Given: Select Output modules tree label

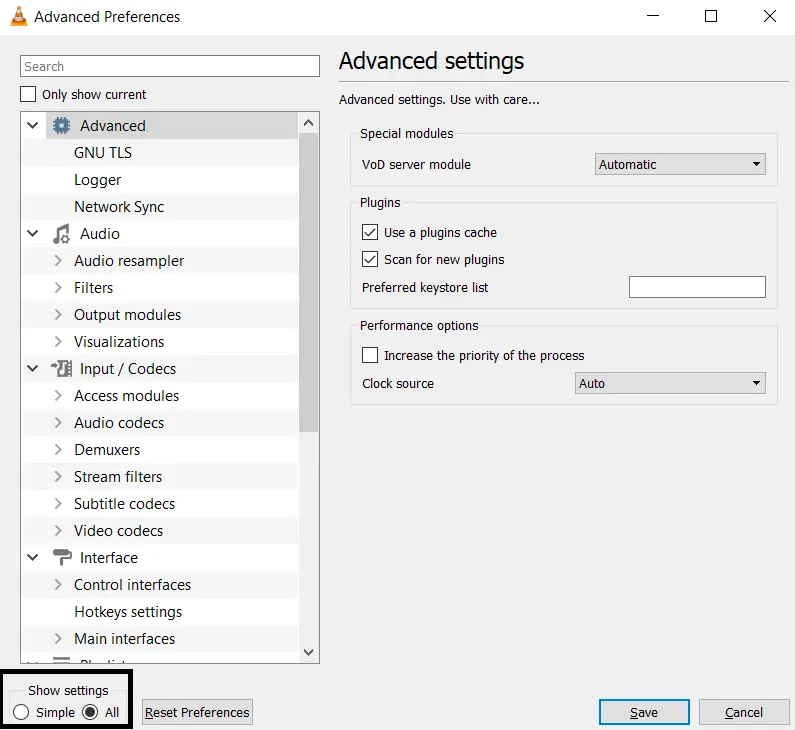Looking at the screenshot, I should click(127, 315).
